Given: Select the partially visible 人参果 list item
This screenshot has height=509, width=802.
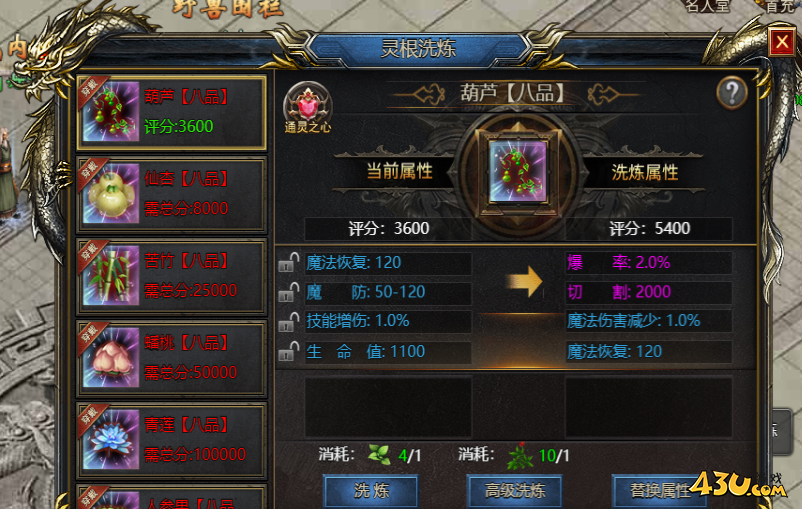Looking at the screenshot, I should pos(171,496).
